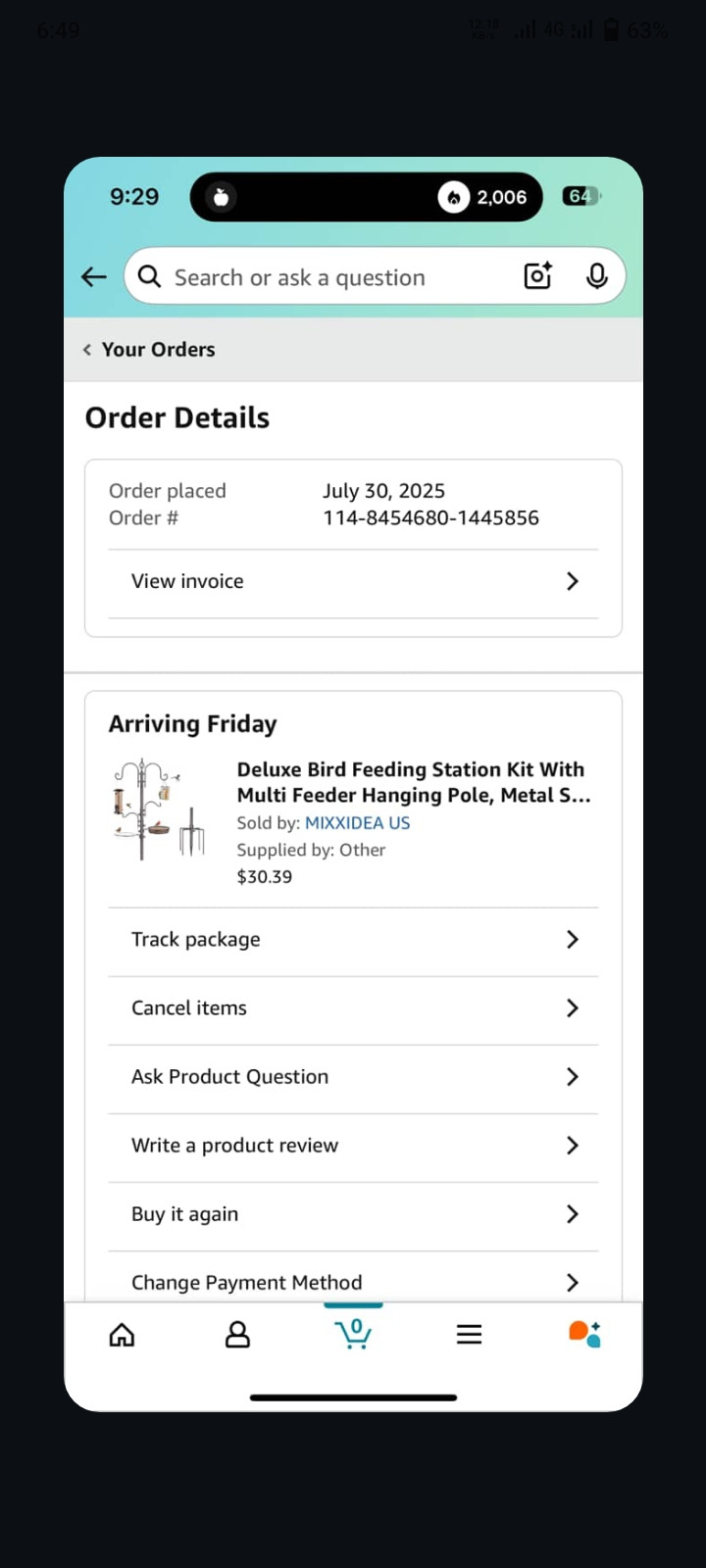
Task: Open Track package chevron
Action: 573,940
